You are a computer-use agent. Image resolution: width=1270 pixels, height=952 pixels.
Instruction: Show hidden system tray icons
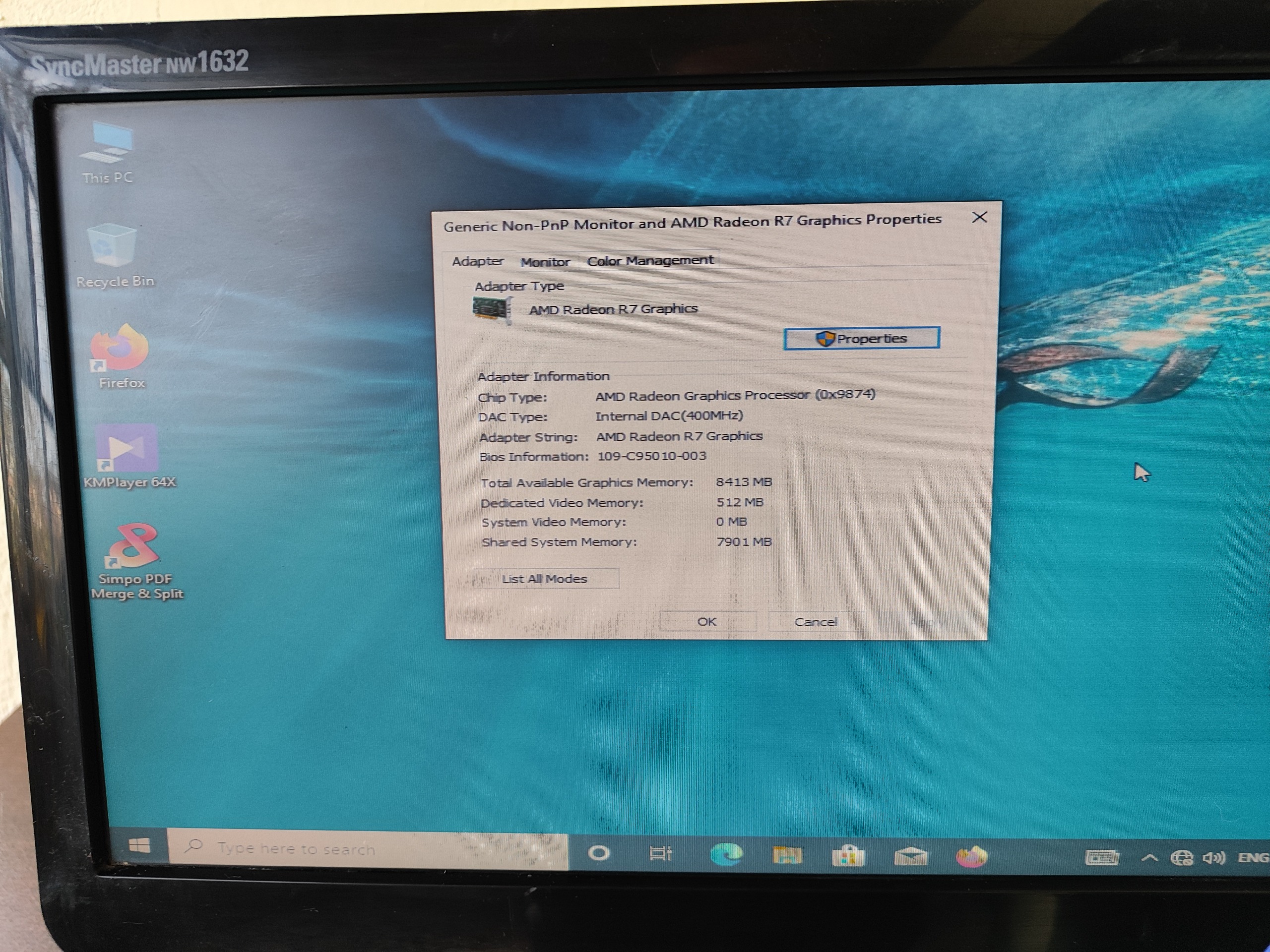click(x=1149, y=858)
